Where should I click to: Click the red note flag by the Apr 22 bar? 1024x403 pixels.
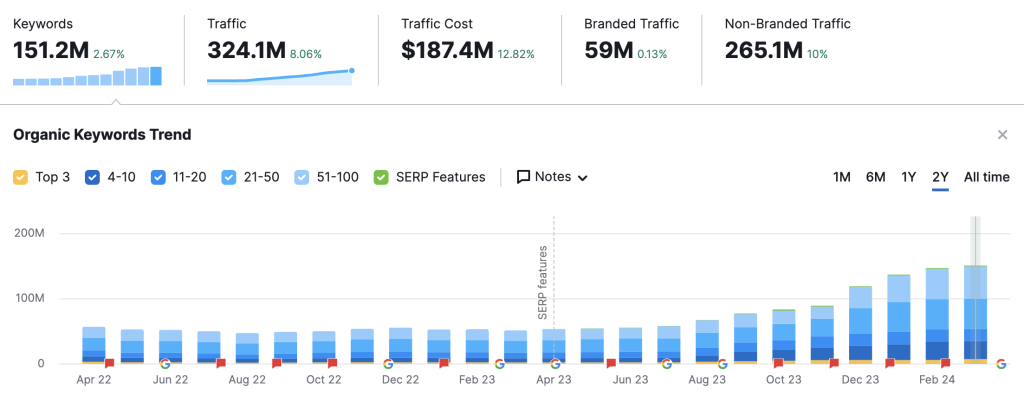click(110, 364)
